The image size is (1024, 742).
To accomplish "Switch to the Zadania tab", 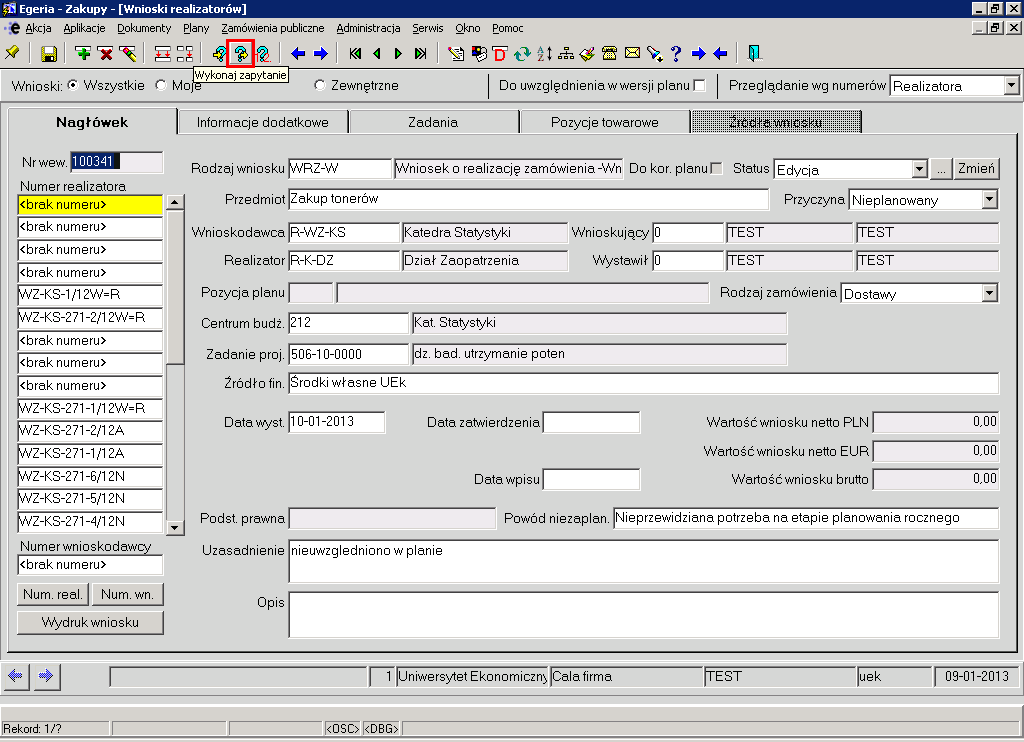I will click(433, 122).
